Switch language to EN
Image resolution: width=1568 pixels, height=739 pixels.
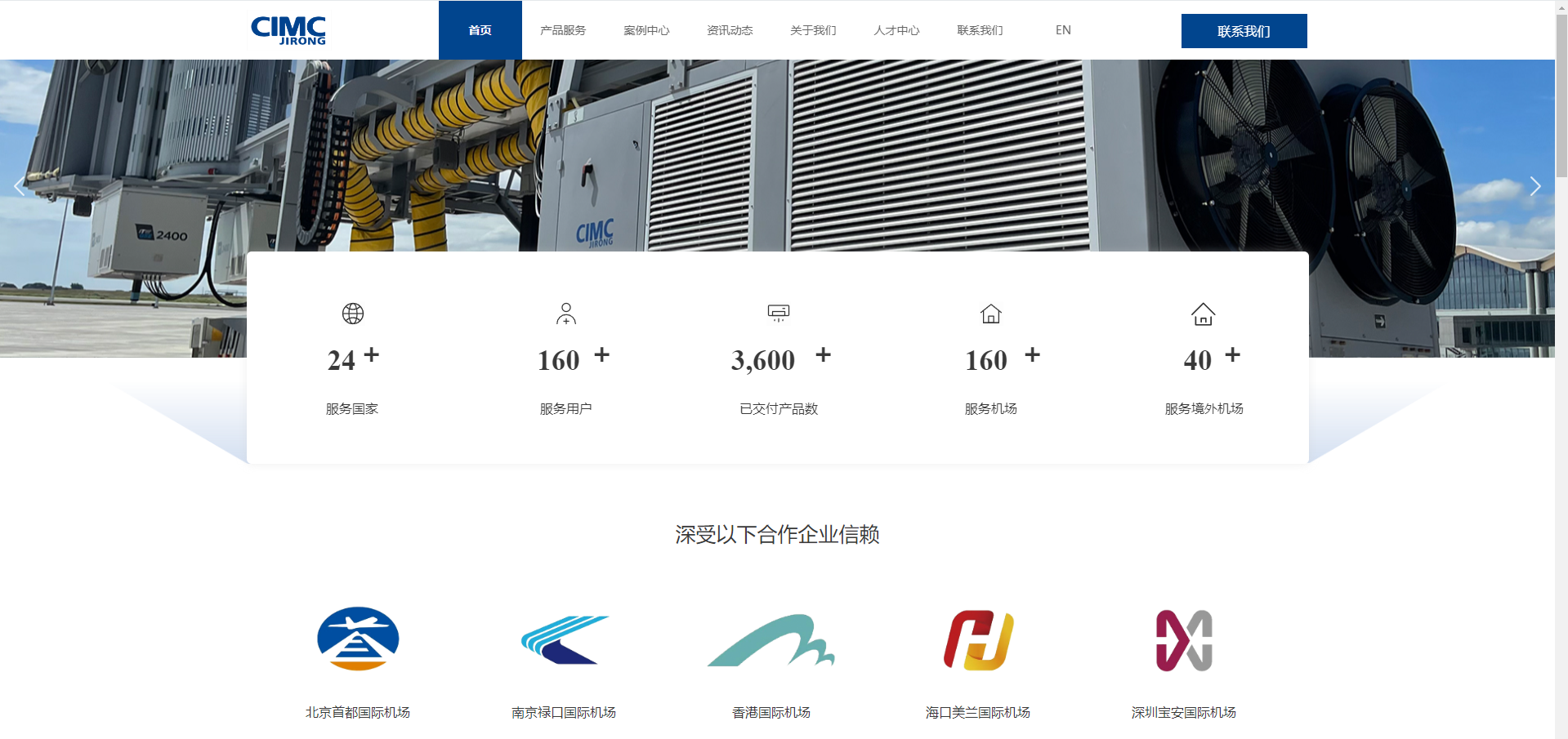click(1063, 30)
